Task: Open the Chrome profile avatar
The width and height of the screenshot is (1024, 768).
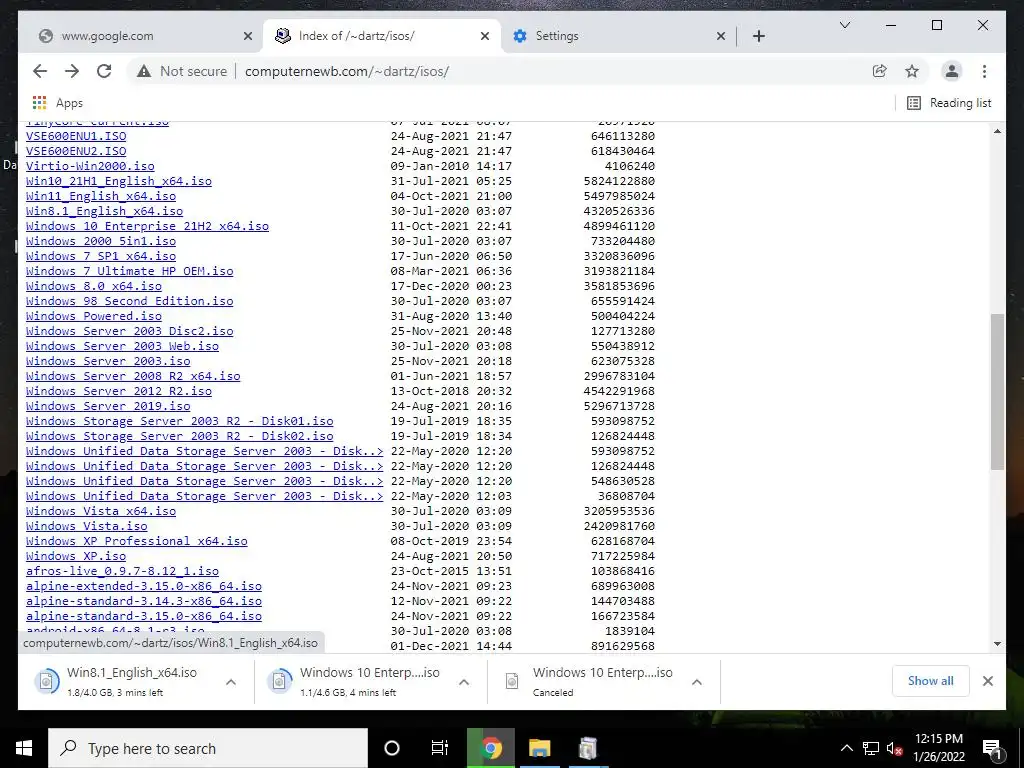Action: coord(952,71)
